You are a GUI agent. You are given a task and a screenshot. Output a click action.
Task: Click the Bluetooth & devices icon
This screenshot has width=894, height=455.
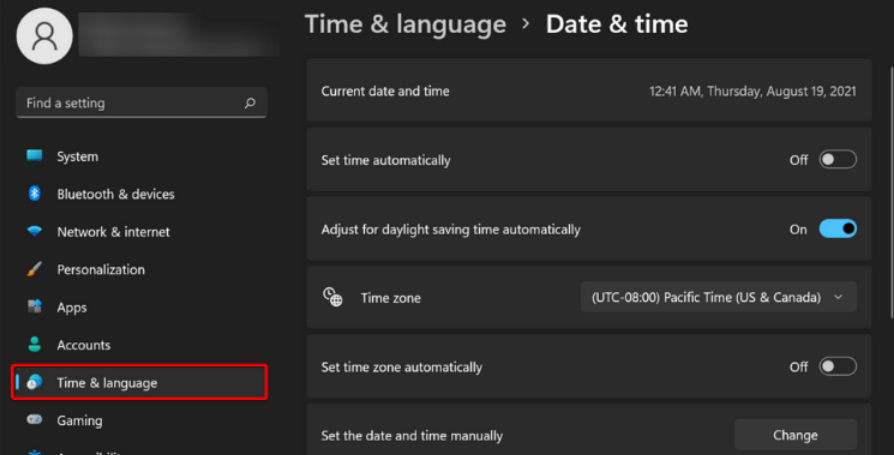pos(35,194)
